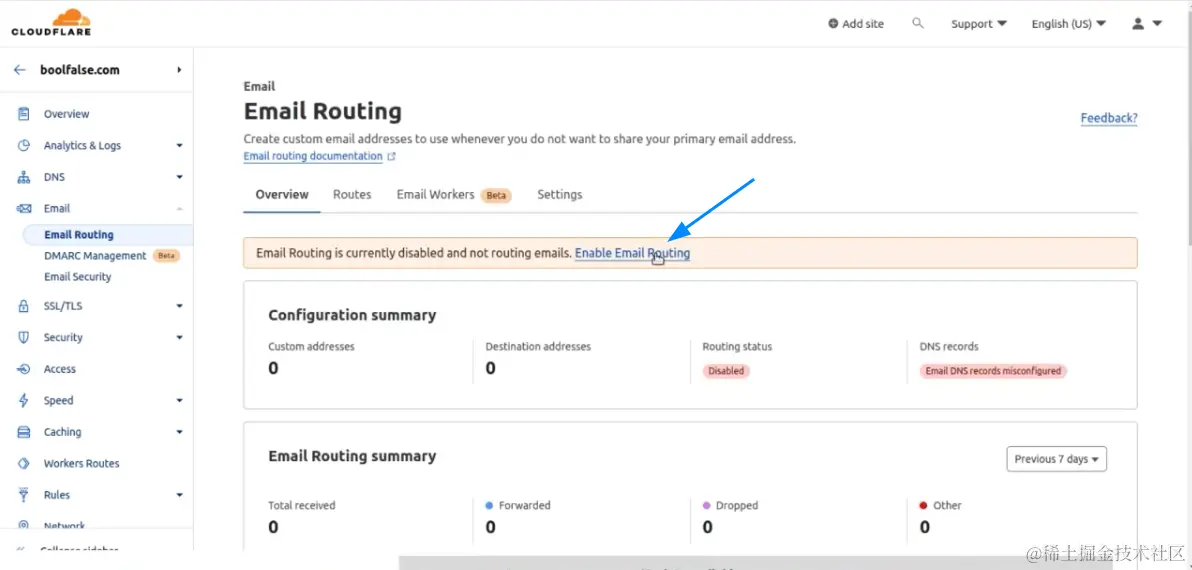The height and width of the screenshot is (570, 1192).
Task: Switch to the Settings tab
Action: point(560,195)
